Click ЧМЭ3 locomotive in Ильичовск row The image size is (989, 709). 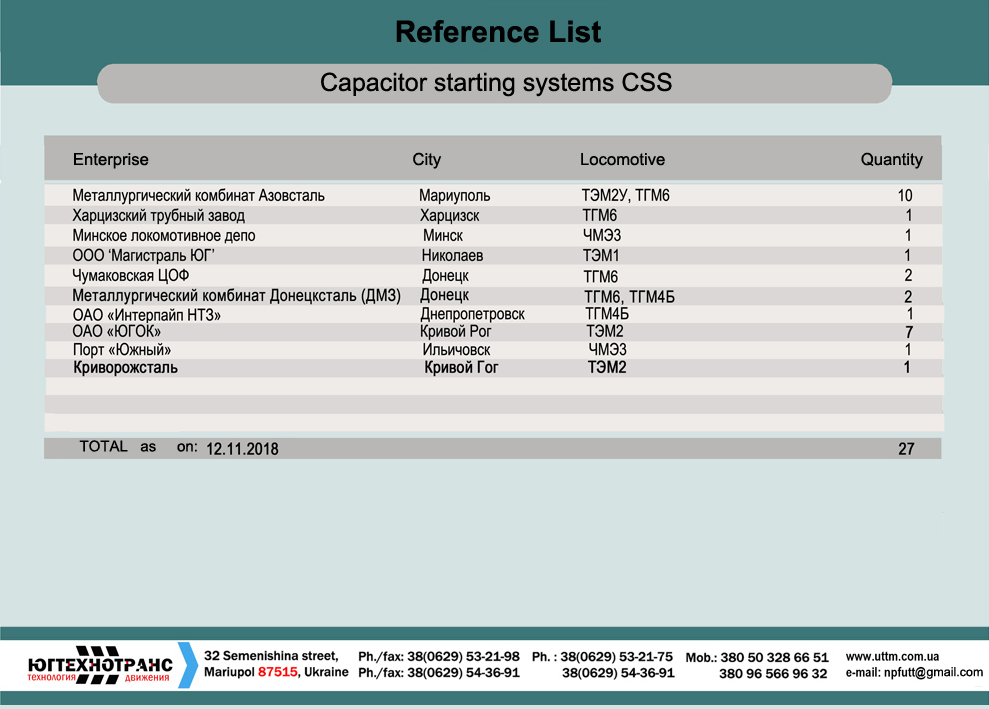(607, 349)
